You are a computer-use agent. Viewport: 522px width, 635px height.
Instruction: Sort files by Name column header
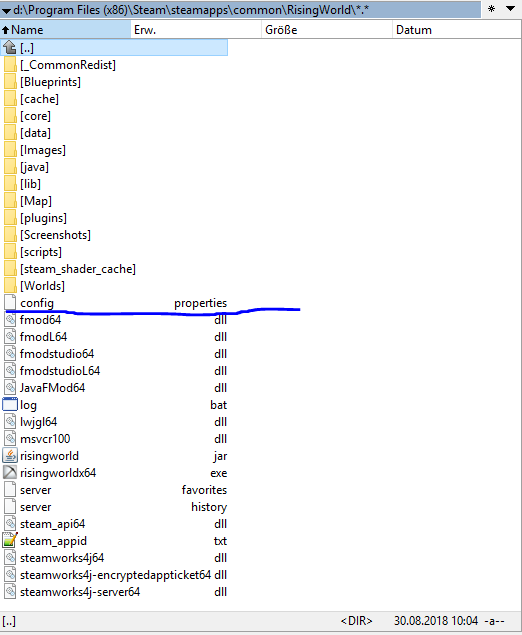[66, 30]
